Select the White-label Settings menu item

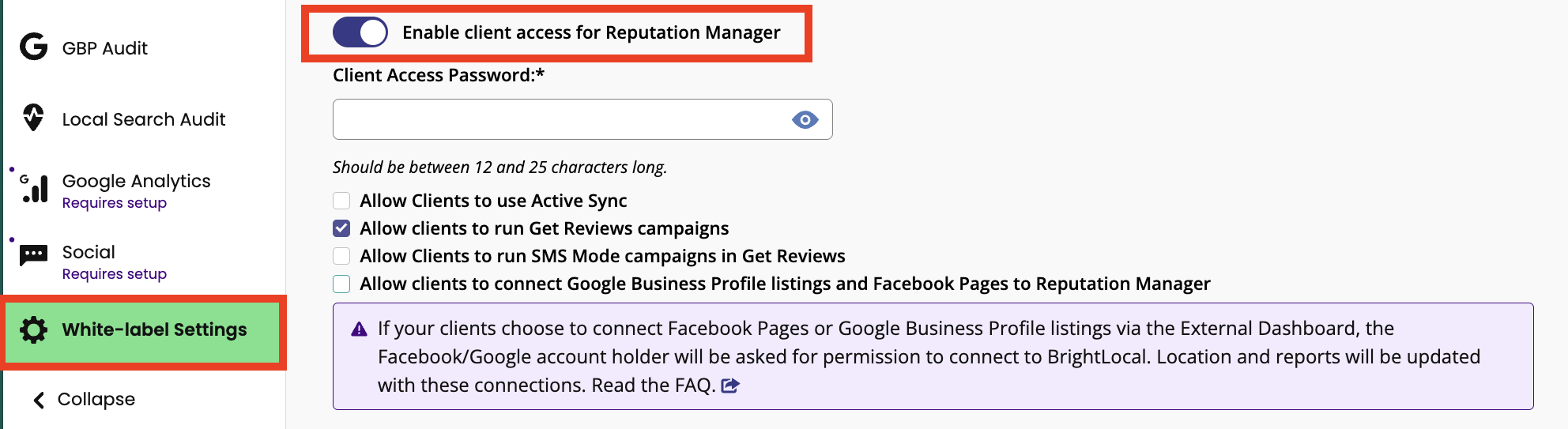(x=142, y=332)
